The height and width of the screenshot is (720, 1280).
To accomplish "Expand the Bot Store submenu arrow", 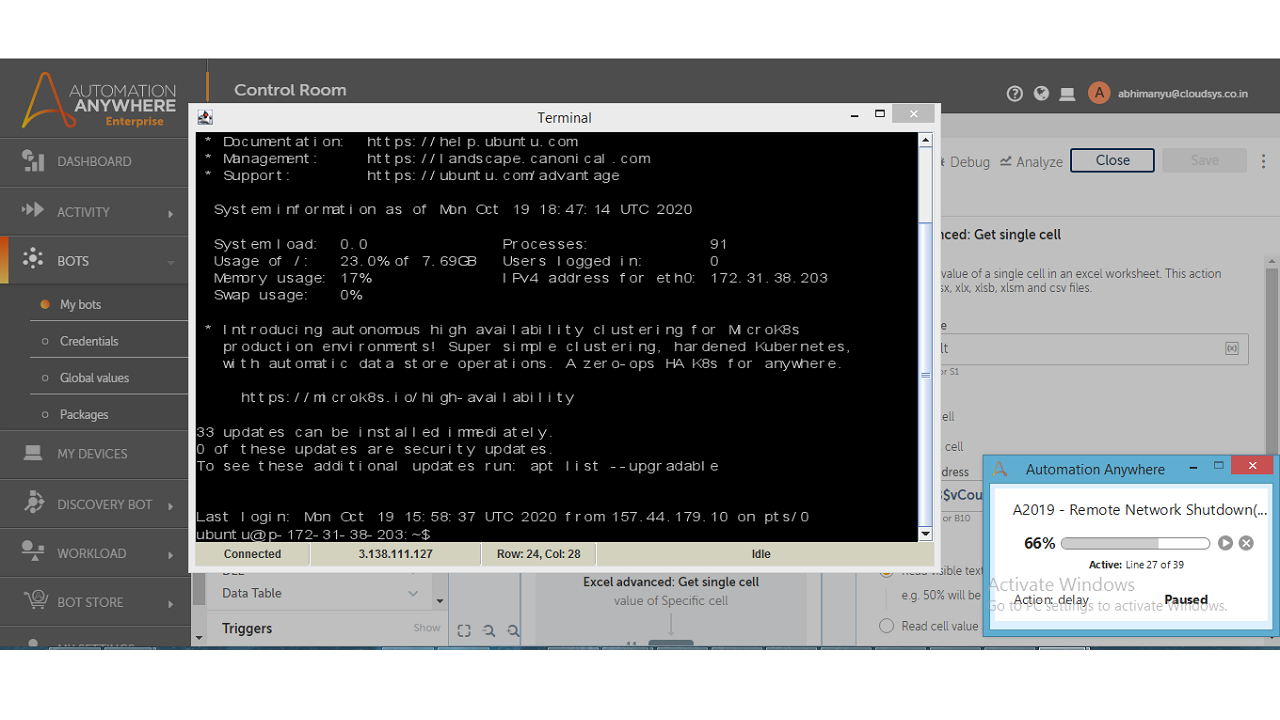I will click(171, 604).
